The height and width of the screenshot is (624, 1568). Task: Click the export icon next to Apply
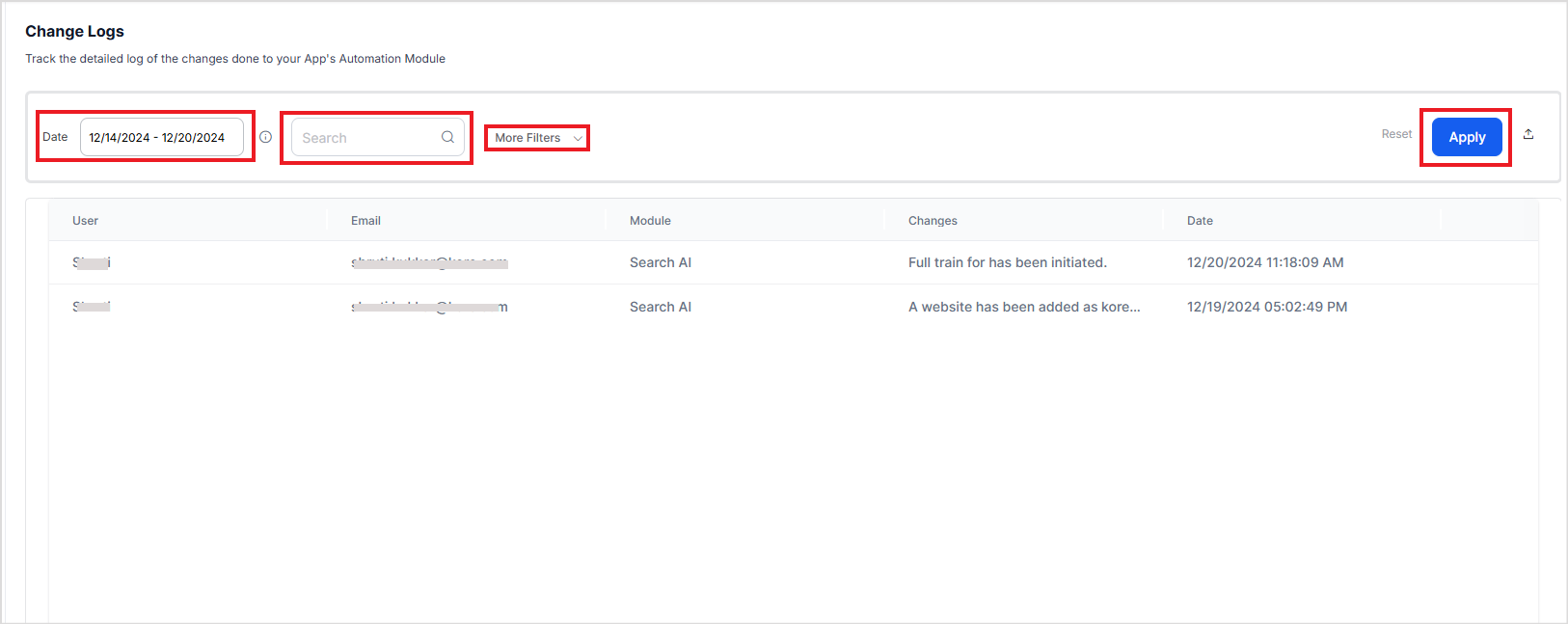1528,134
